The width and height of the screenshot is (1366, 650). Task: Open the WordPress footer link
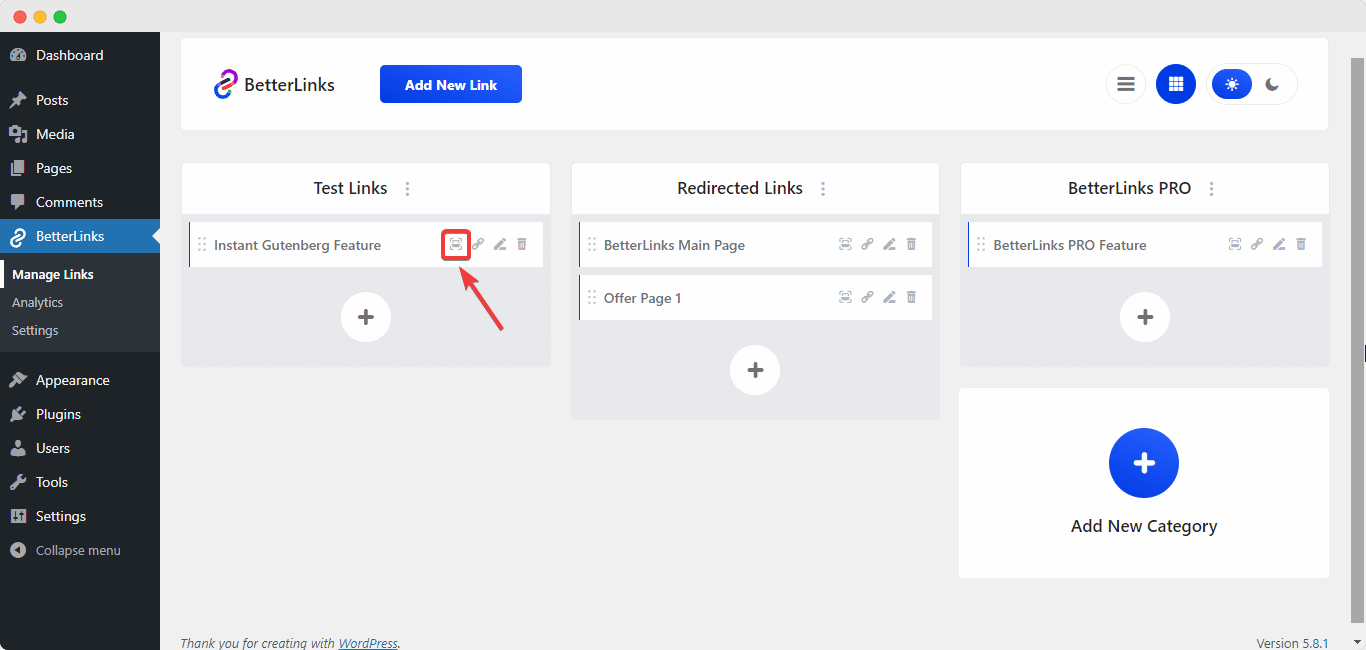tap(367, 643)
